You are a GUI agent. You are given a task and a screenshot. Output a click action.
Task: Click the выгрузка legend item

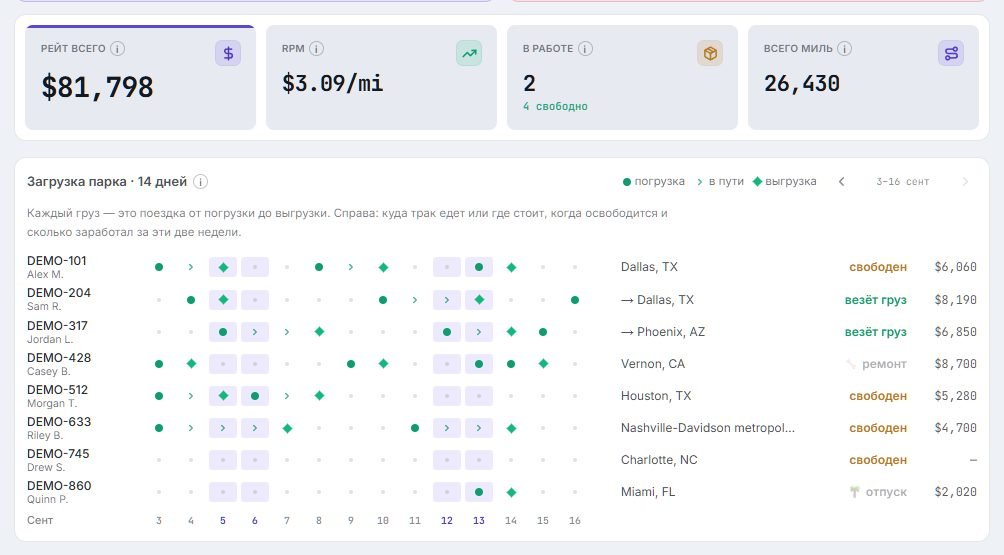[784, 182]
